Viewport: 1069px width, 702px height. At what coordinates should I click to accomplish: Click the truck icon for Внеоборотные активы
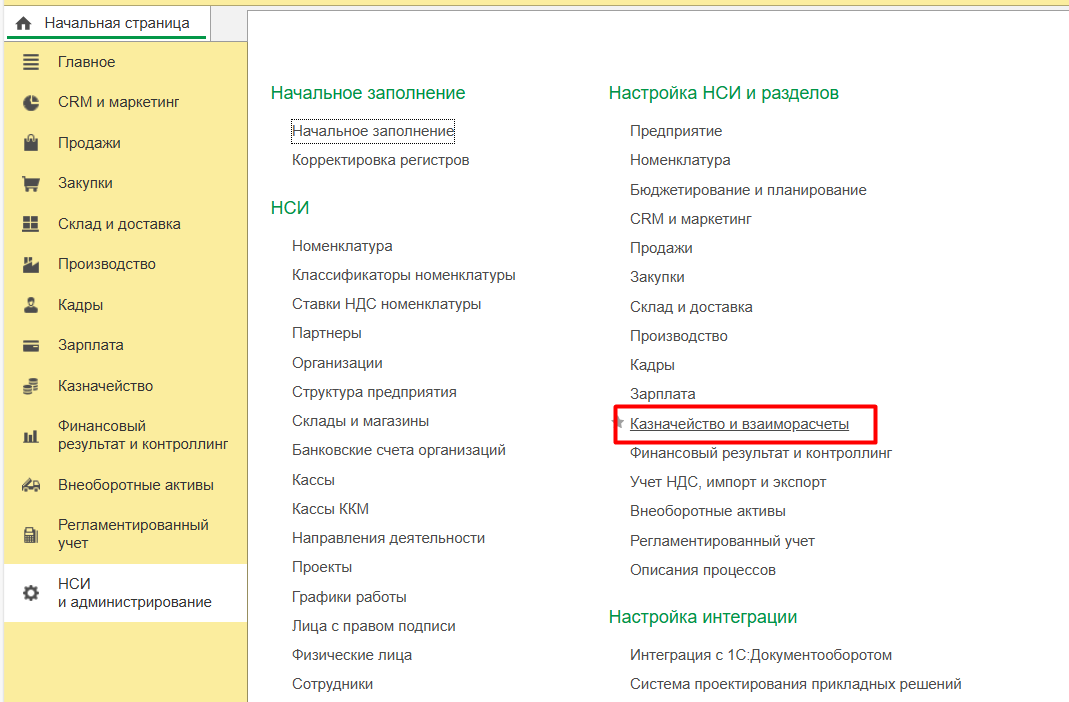pyautogui.click(x=31, y=486)
